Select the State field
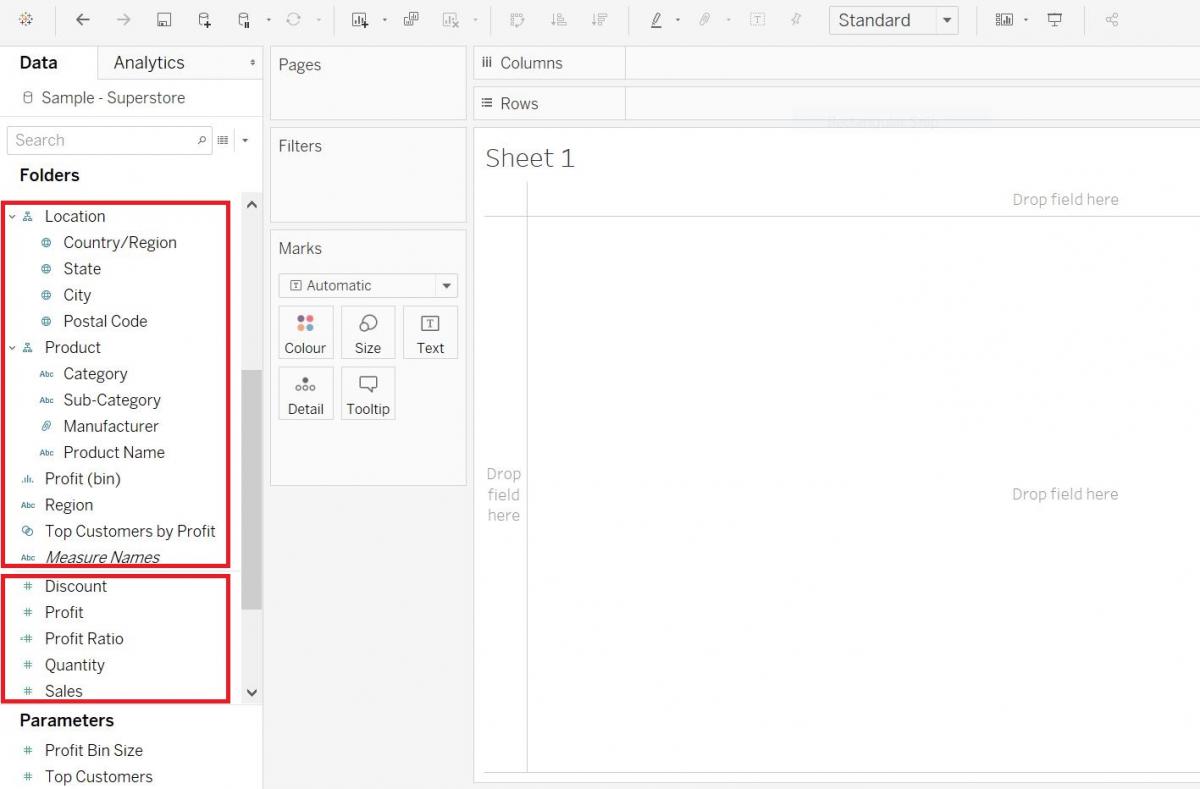Viewport: 1200px width, 789px height. tap(81, 268)
